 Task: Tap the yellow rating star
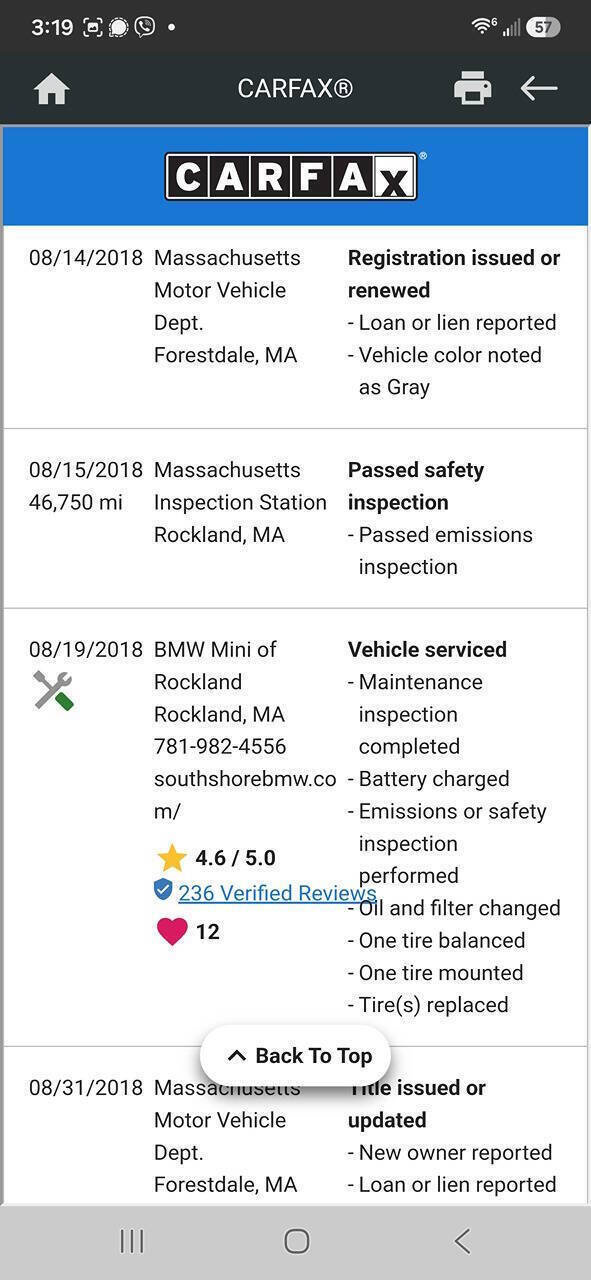pyautogui.click(x=172, y=858)
